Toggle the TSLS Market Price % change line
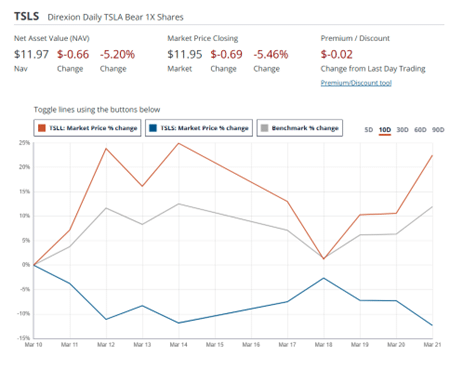The image size is (464, 370). point(199,128)
